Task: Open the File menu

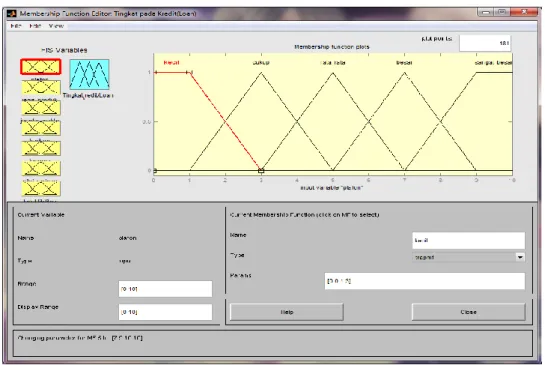Action: pos(16,26)
